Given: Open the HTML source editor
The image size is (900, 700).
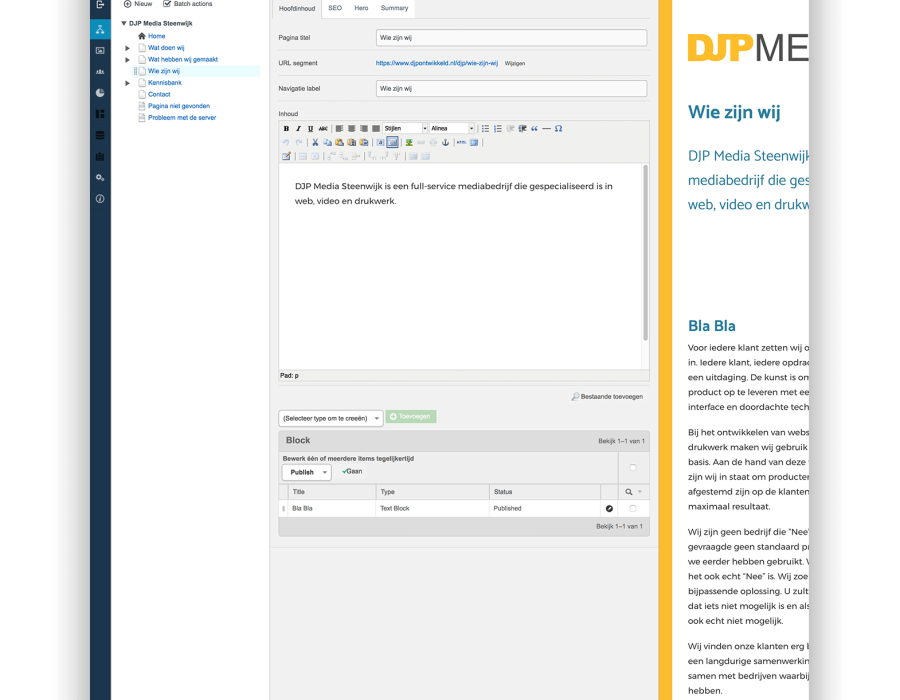Looking at the screenshot, I should click(x=461, y=142).
